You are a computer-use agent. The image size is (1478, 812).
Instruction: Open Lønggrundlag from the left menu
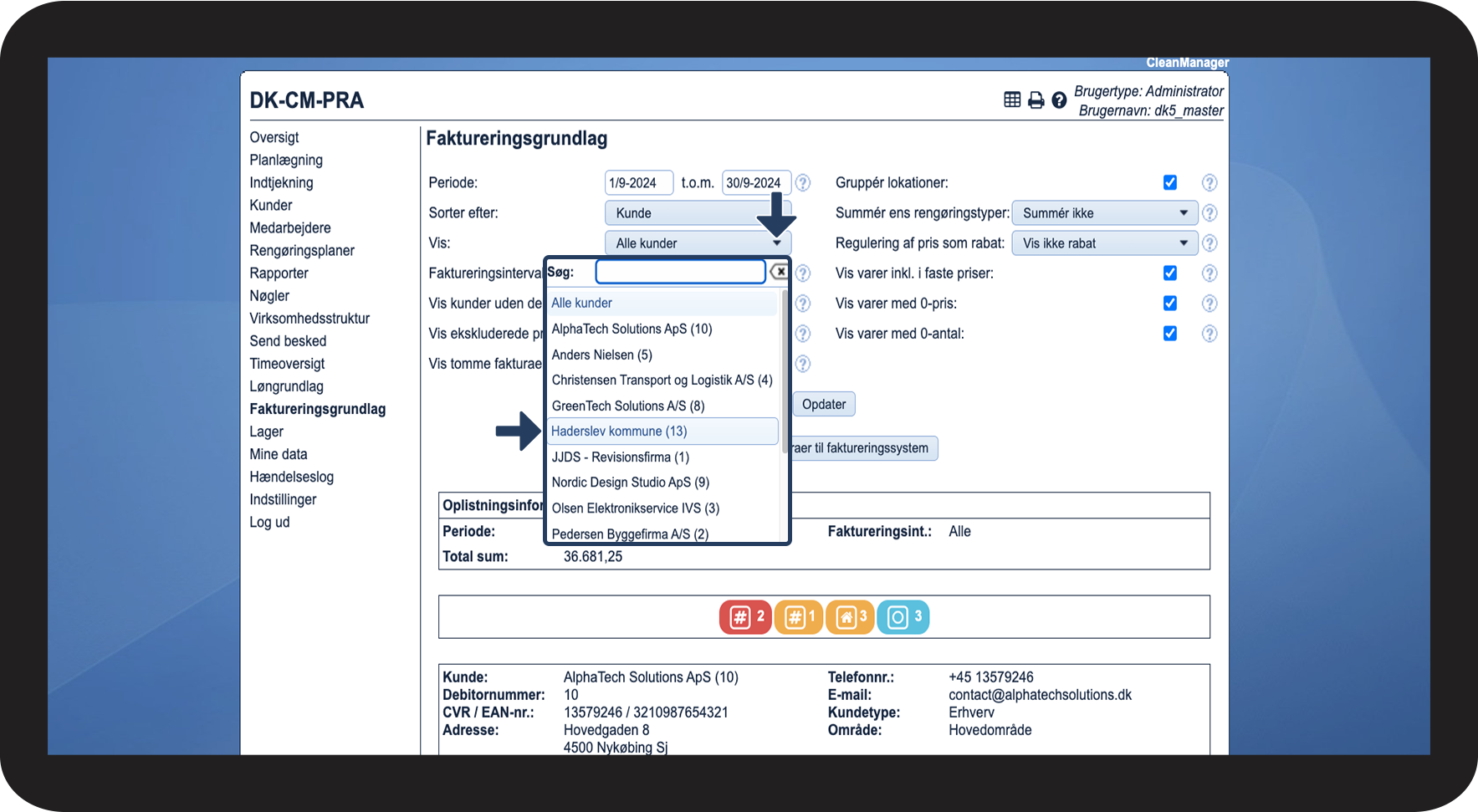pos(286,386)
